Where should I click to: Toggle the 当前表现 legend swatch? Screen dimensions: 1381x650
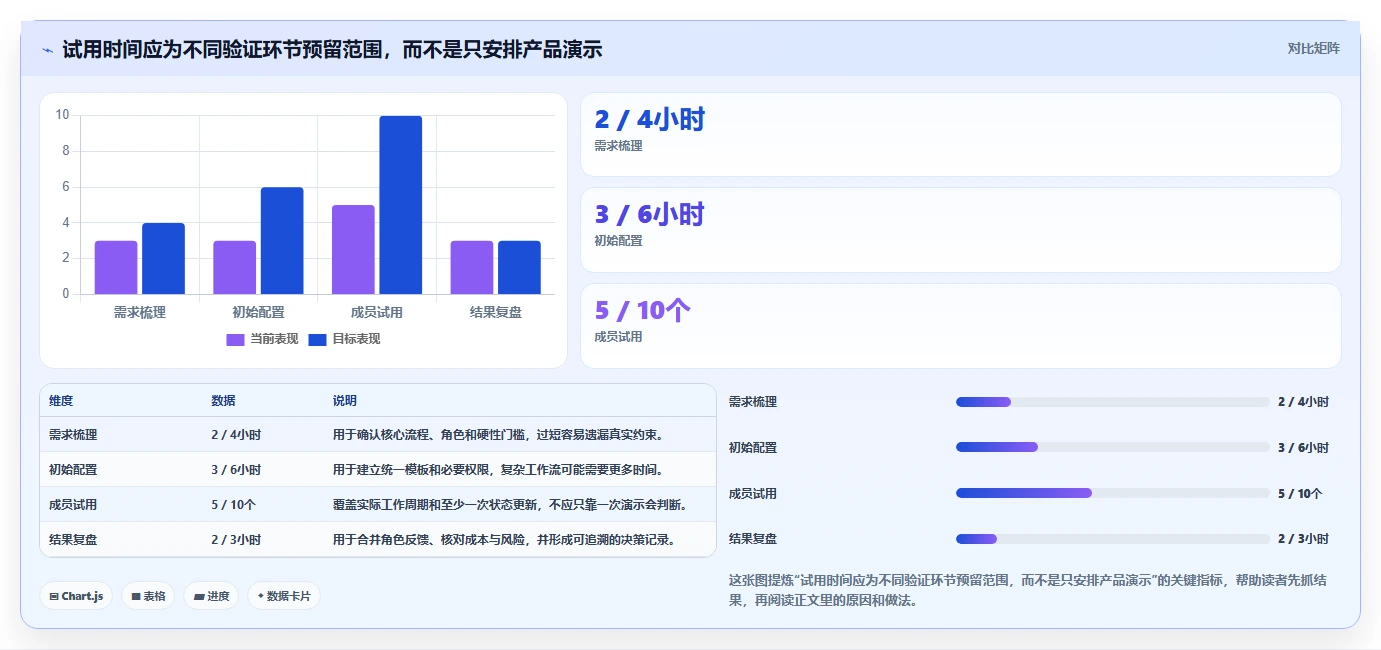[x=235, y=339]
